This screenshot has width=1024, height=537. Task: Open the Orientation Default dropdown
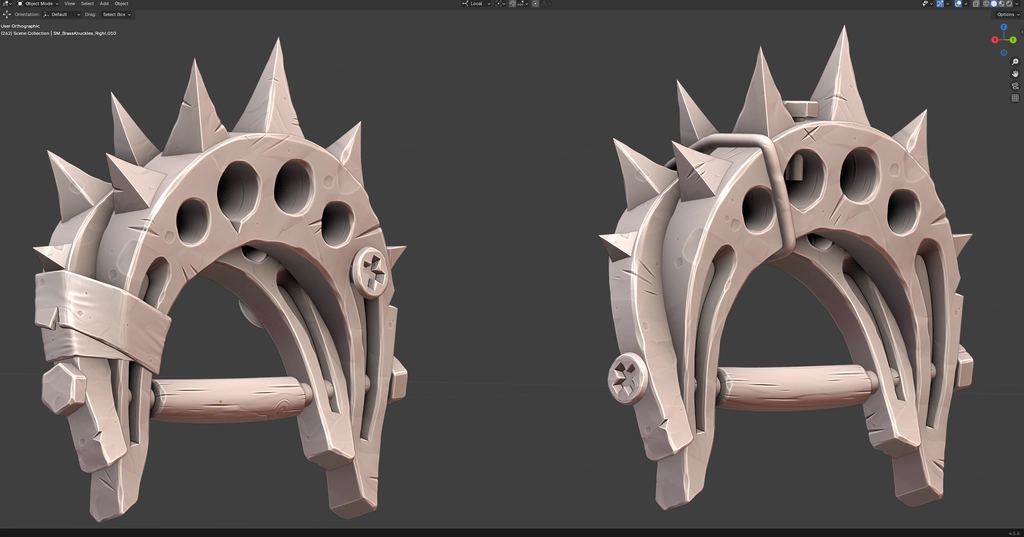tap(62, 14)
